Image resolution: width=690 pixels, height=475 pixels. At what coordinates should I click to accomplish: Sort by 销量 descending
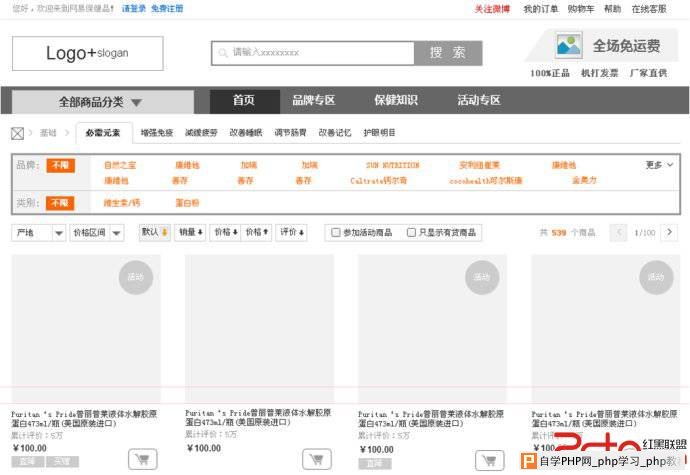click(191, 232)
